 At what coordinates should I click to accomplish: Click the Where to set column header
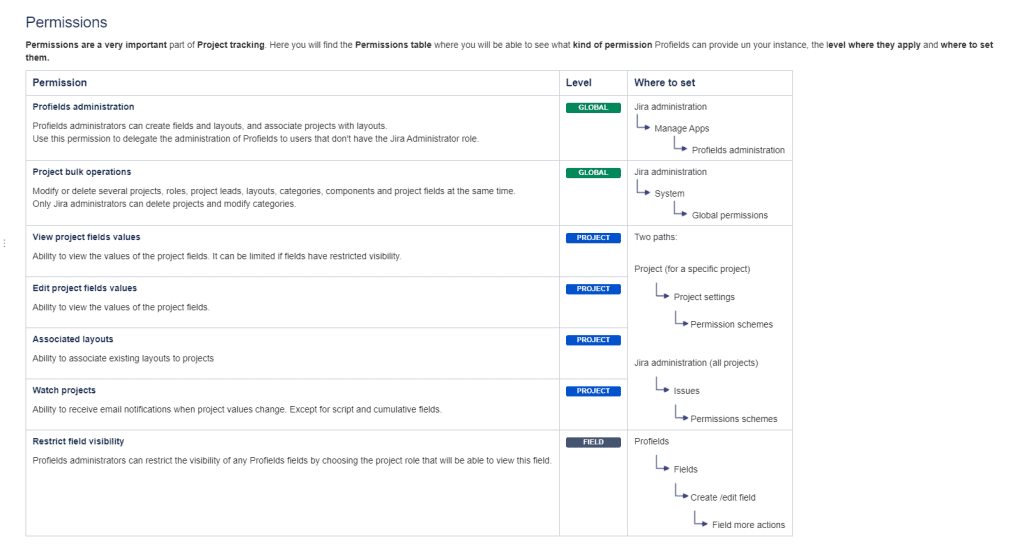click(x=664, y=83)
